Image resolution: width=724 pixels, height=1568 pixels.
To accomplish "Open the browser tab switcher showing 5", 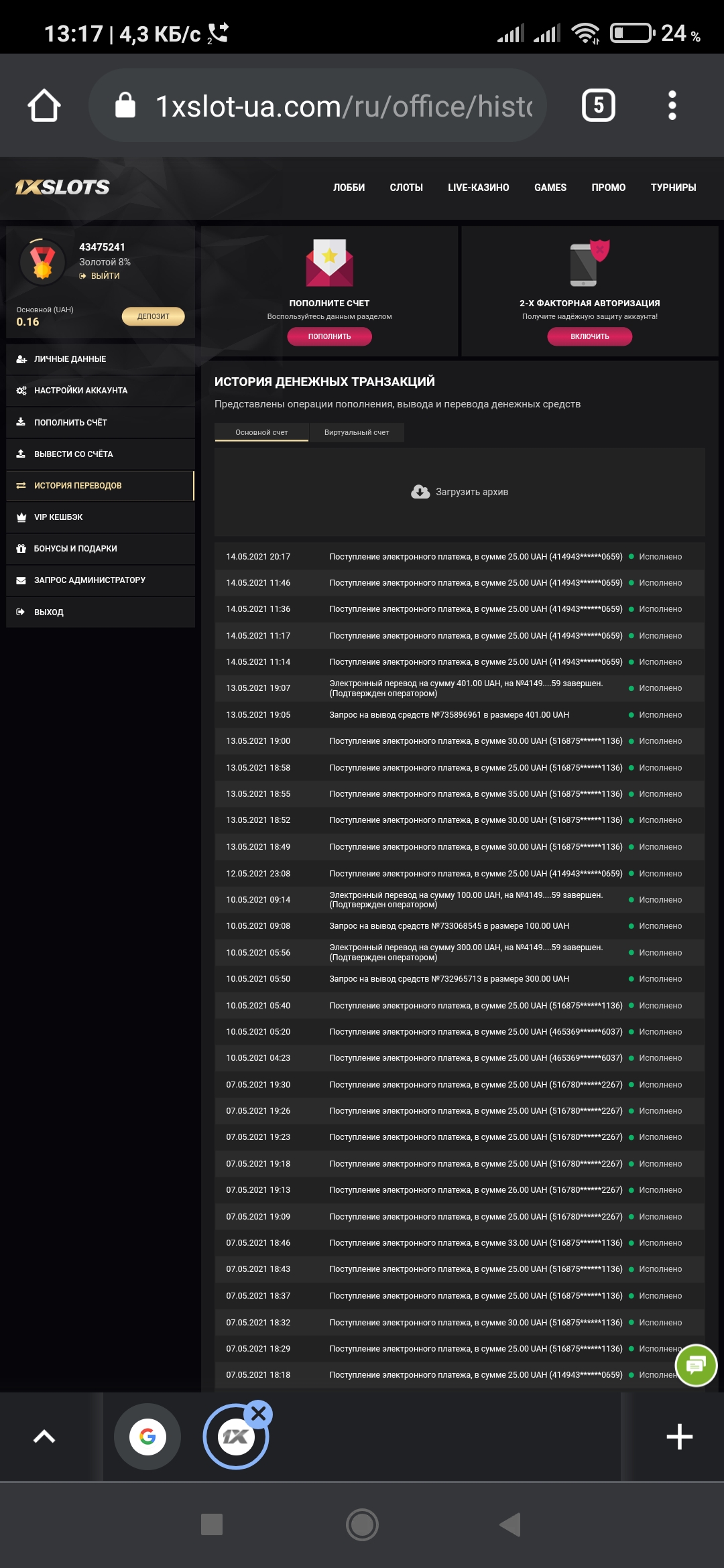I will click(x=598, y=105).
